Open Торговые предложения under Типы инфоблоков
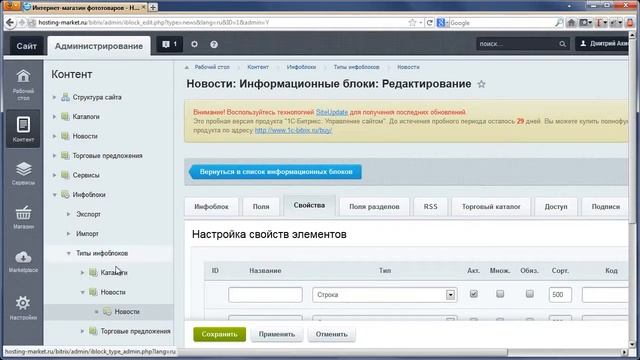This screenshot has height=360, width=640. [136, 331]
